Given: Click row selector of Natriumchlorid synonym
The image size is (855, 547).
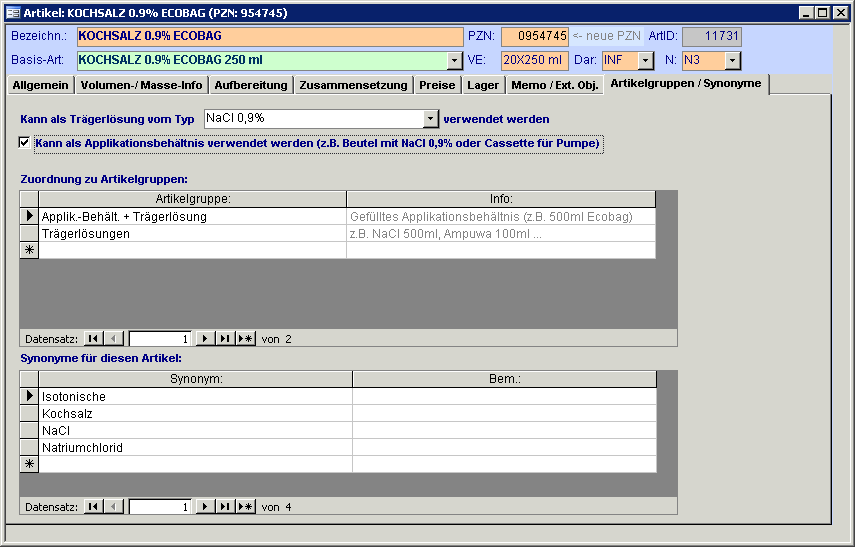Looking at the screenshot, I should pyautogui.click(x=29, y=447).
